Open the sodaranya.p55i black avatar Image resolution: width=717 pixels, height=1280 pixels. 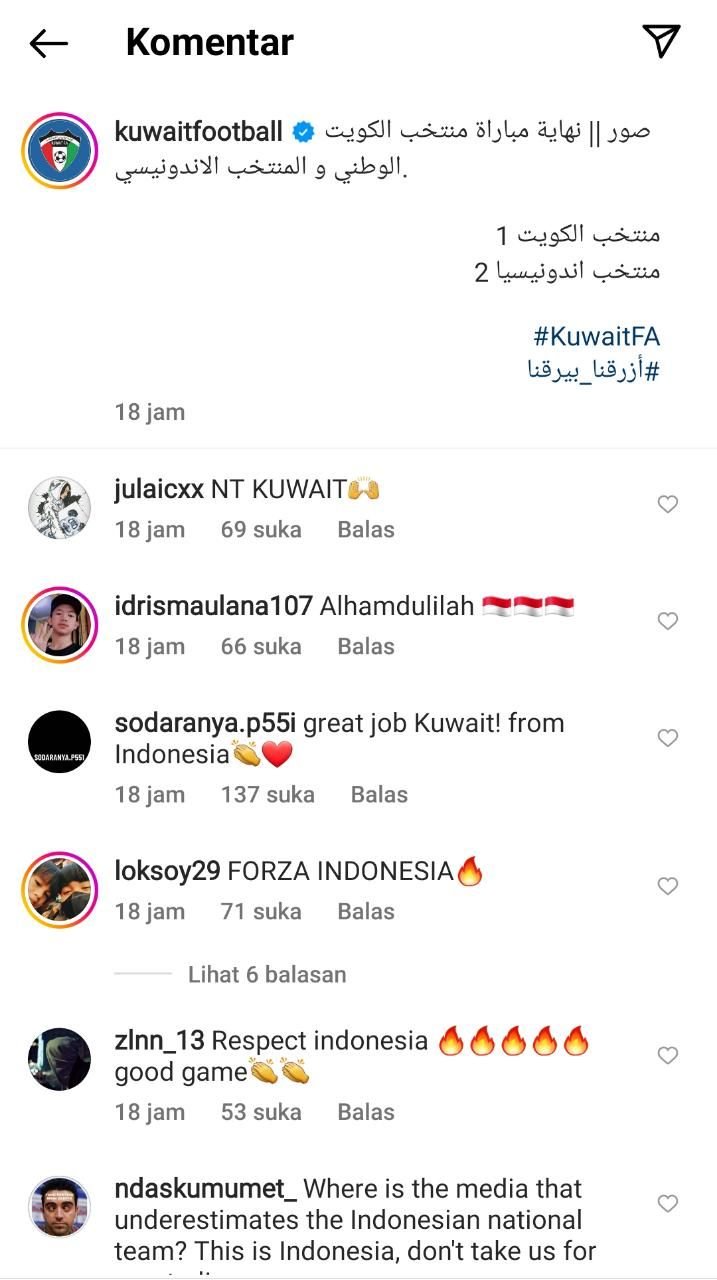tap(60, 742)
